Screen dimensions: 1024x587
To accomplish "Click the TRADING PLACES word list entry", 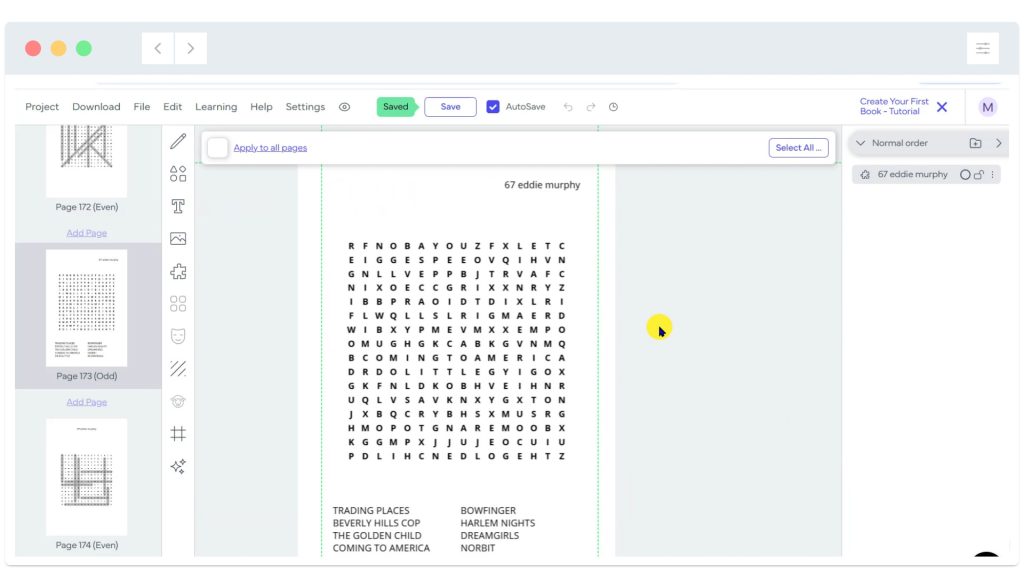I will click(371, 511).
